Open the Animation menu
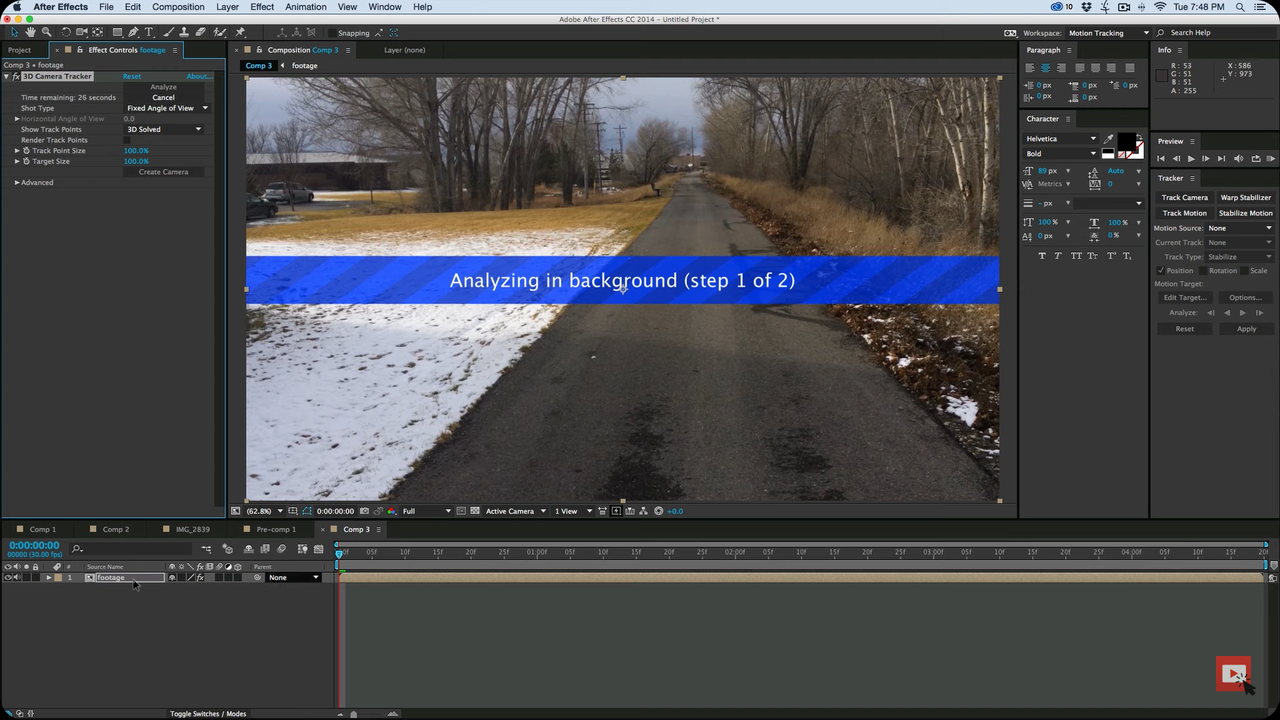The image size is (1280, 720). click(305, 7)
